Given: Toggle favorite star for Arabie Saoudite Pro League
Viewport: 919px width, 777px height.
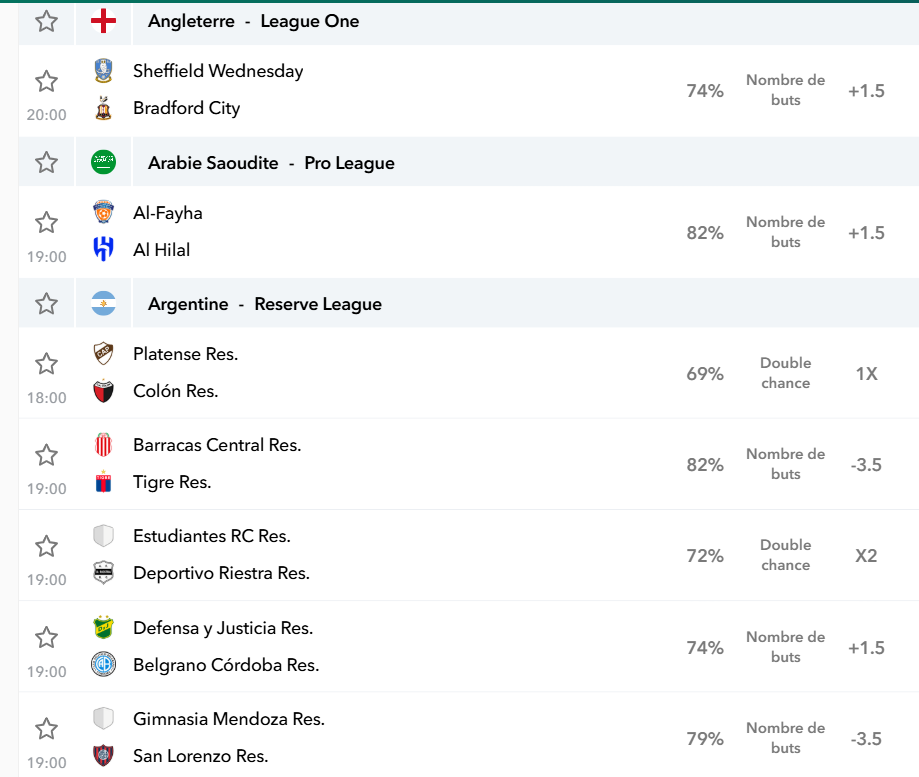Looking at the screenshot, I should (x=46, y=162).
